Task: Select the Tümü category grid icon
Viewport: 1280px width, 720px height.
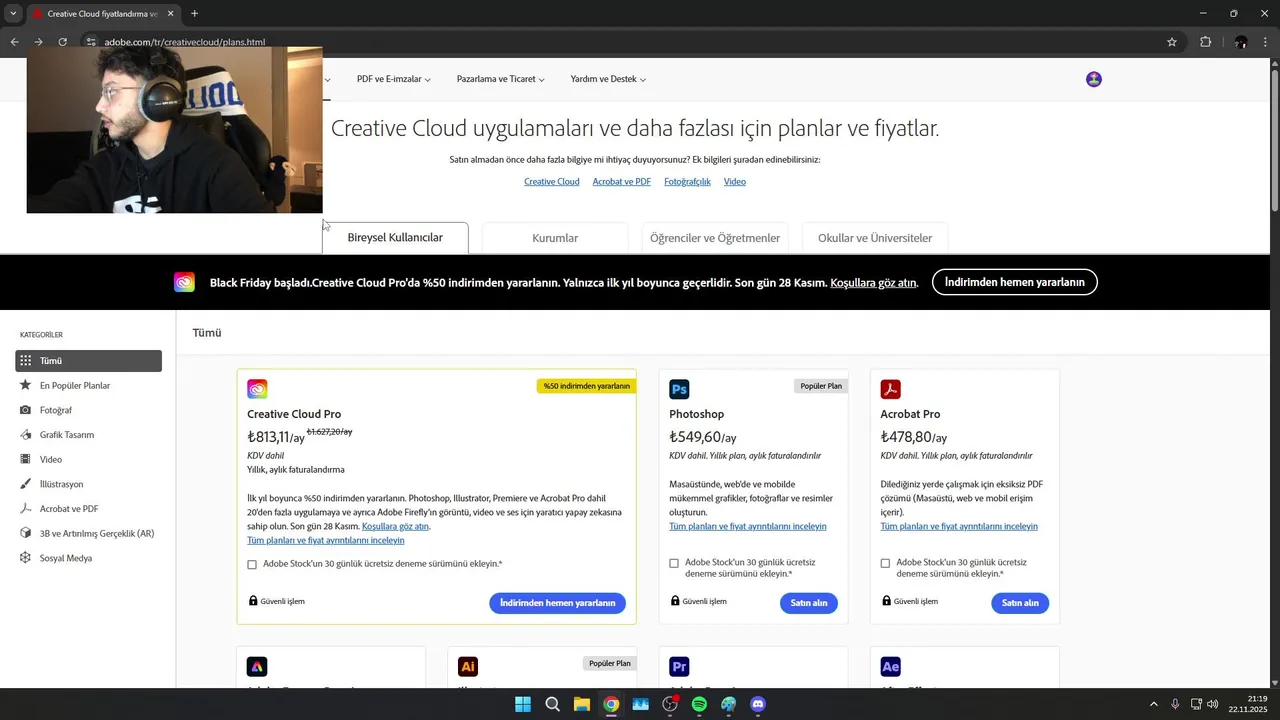Action: point(26,361)
